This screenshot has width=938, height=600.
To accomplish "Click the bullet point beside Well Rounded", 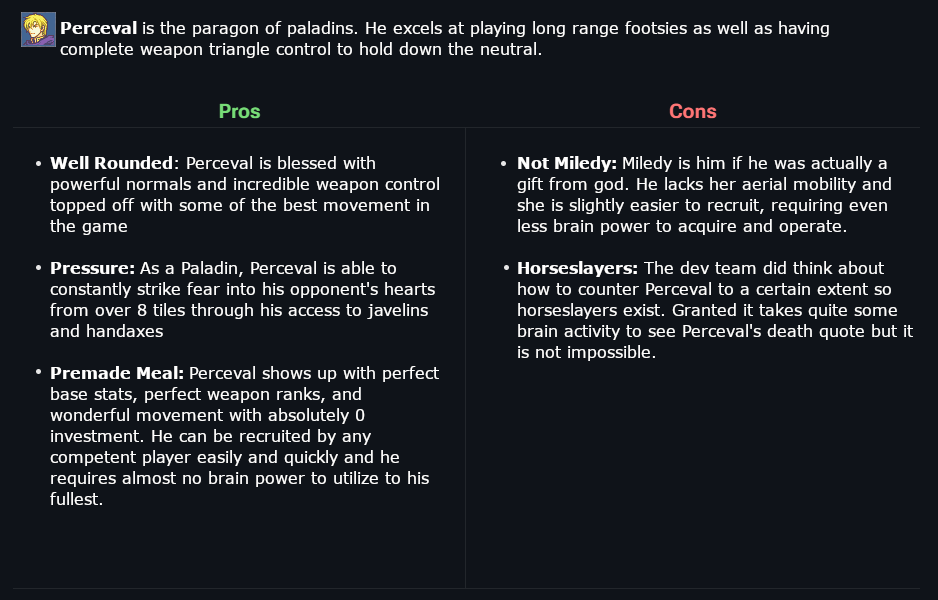I will click(38, 164).
